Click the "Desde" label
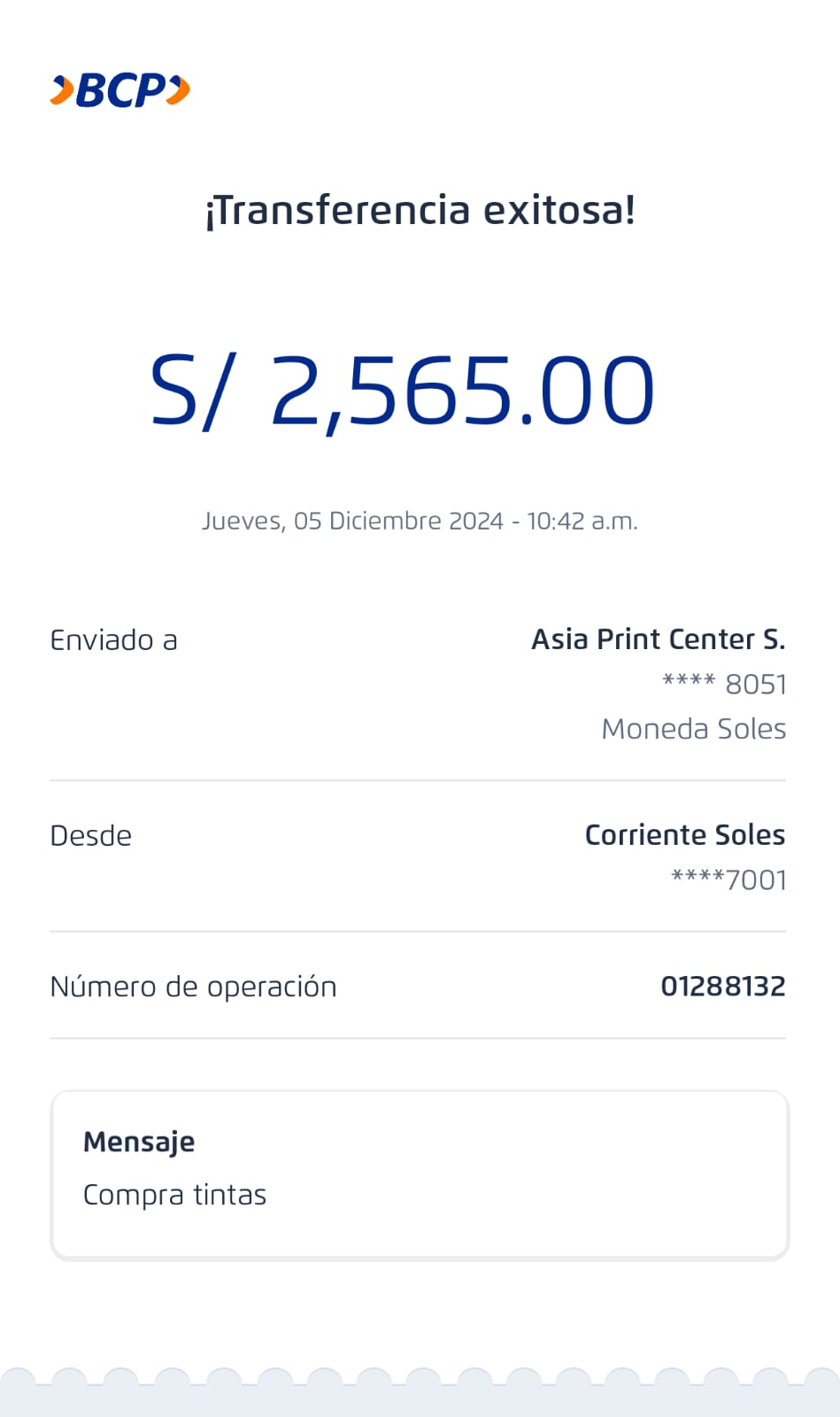This screenshot has height=1417, width=840. 90,836
